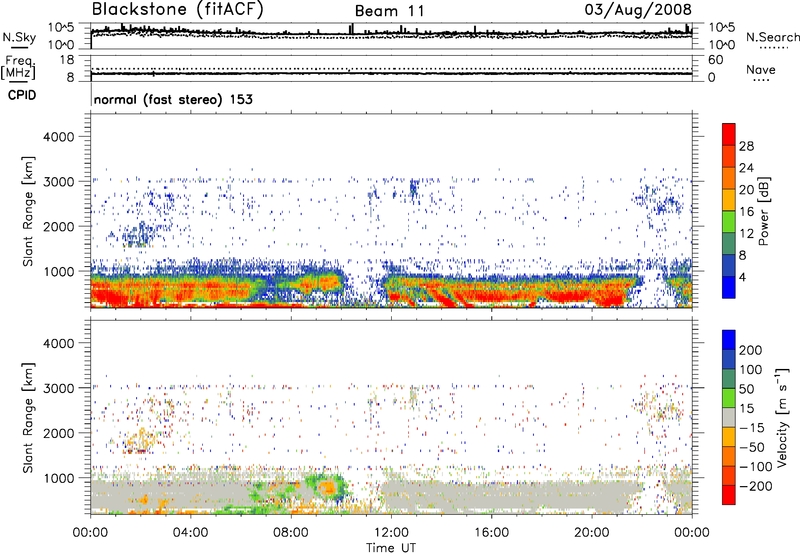Click the '20' label on the power colorbar
This screenshot has width=800, height=554.
tap(746, 190)
